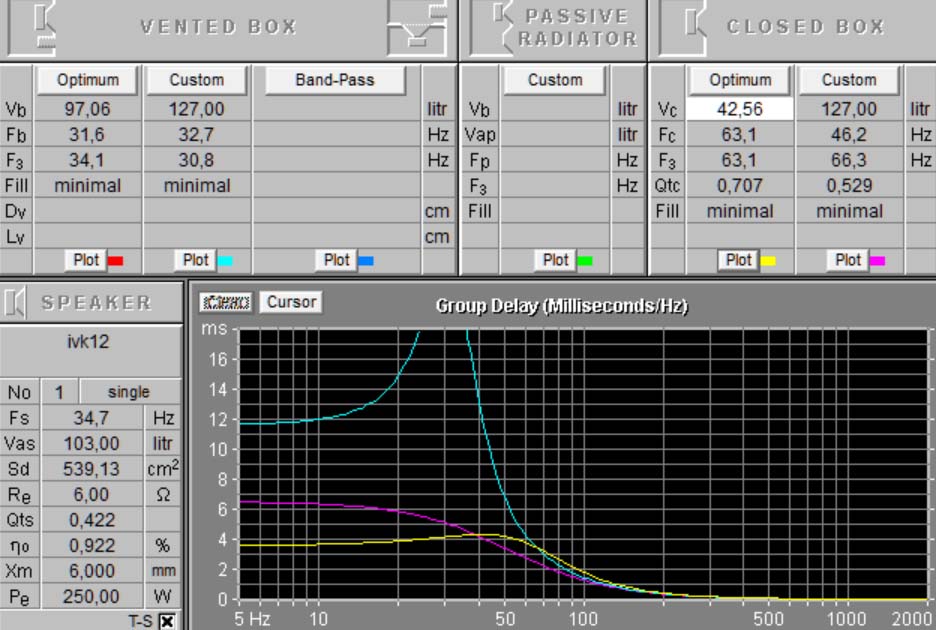Click the green Passive Radiator color swatch

585,261
